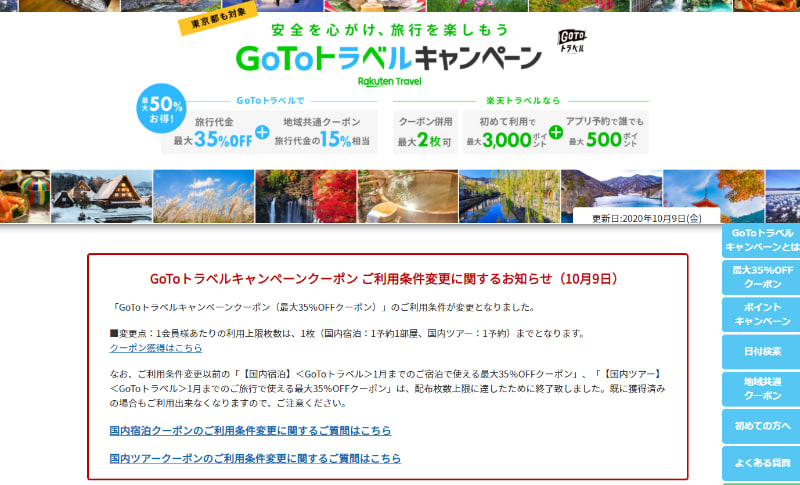Click the red notice heading about クーポン ご利用条件変更
Image resolution: width=800 pixels, height=485 pixels.
pyautogui.click(x=385, y=279)
